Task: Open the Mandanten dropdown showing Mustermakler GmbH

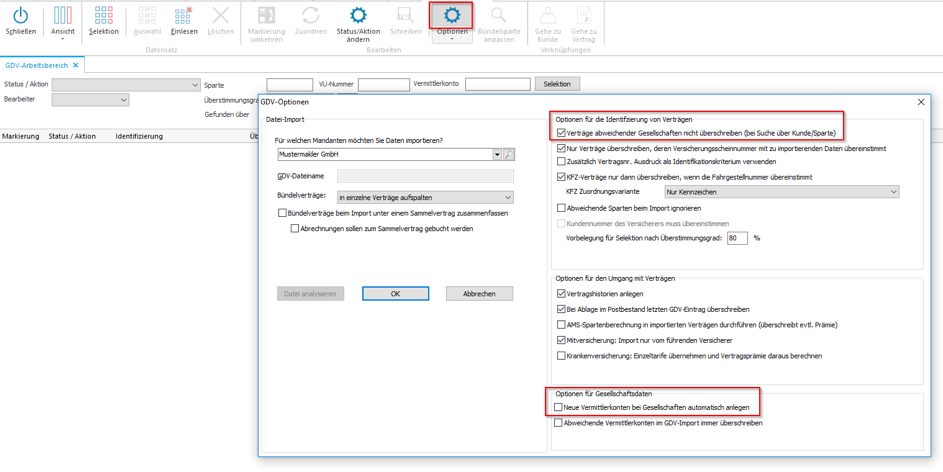Action: [x=497, y=155]
